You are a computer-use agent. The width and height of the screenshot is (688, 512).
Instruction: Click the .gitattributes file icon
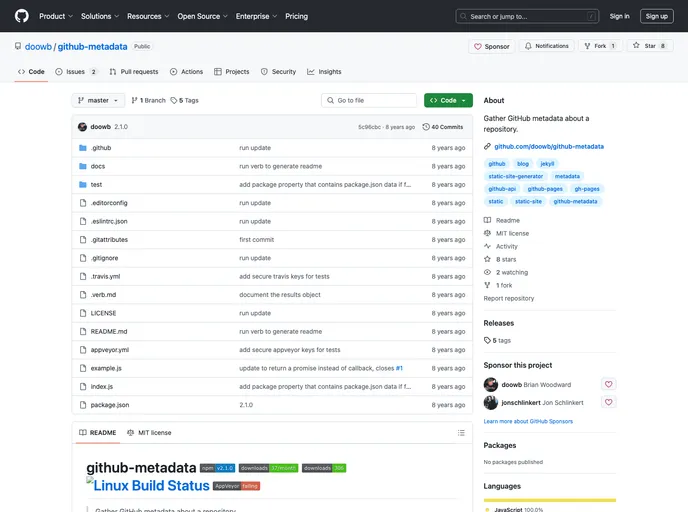tap(83, 240)
